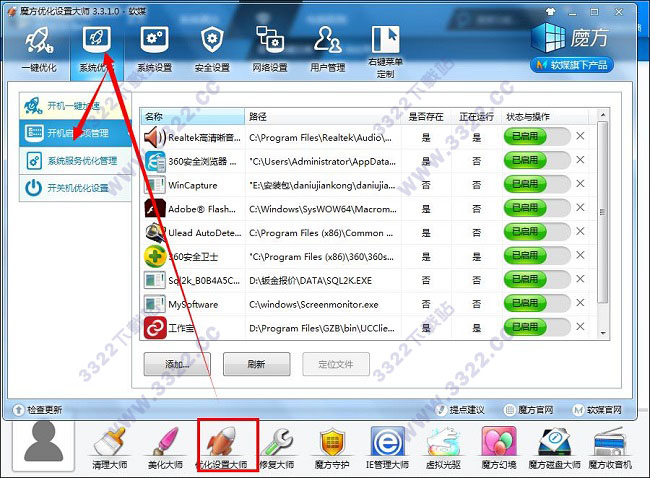650x478 pixels.
Task: Toggle the 360安全浏览器 startup switch
Action: click(537, 160)
